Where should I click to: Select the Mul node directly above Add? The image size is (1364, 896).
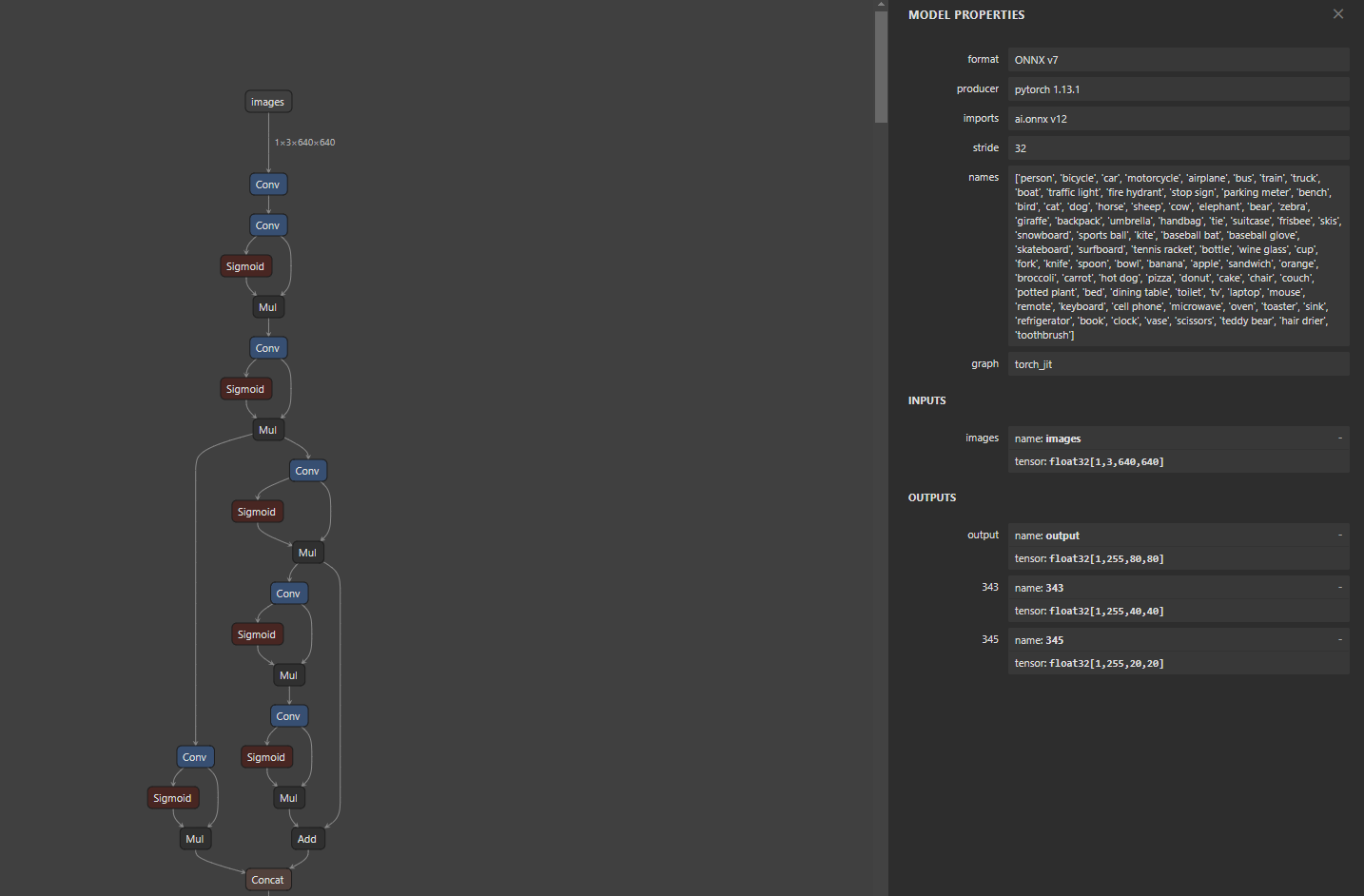tap(288, 797)
